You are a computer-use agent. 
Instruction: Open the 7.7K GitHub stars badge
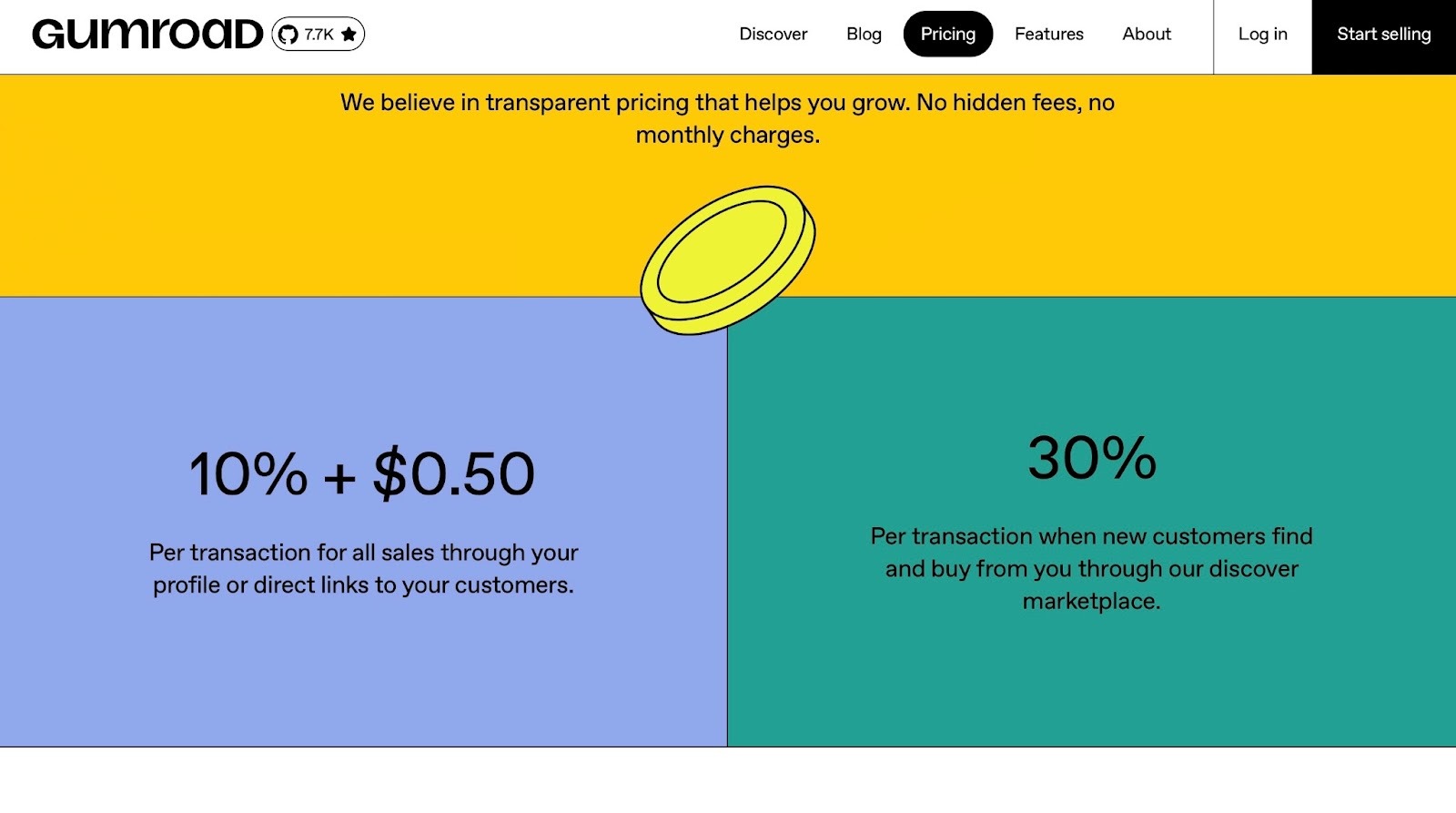coord(318,34)
